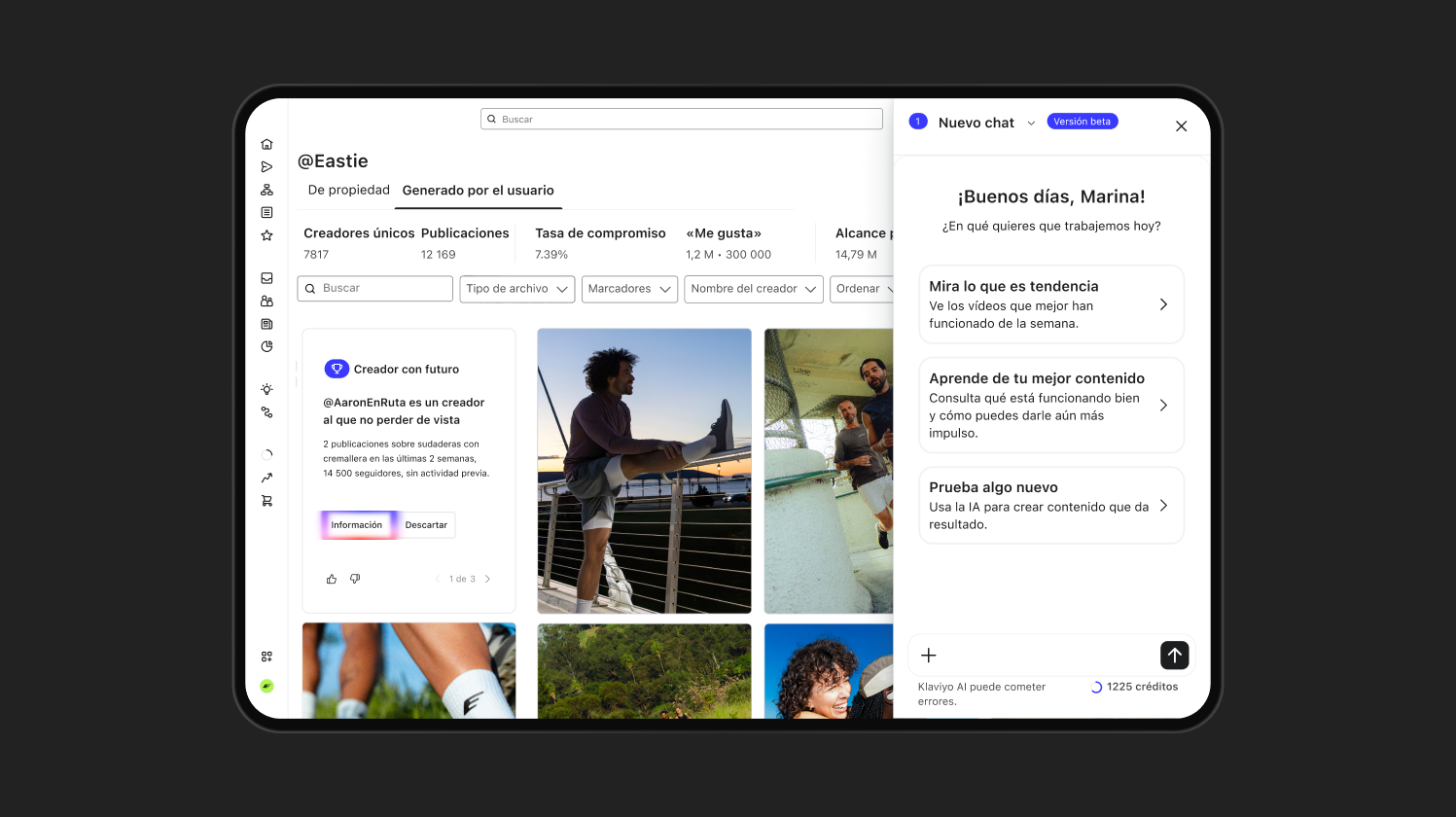
Task: Open the Prueba algo nuevo suggestion
Action: pyautogui.click(x=1051, y=506)
